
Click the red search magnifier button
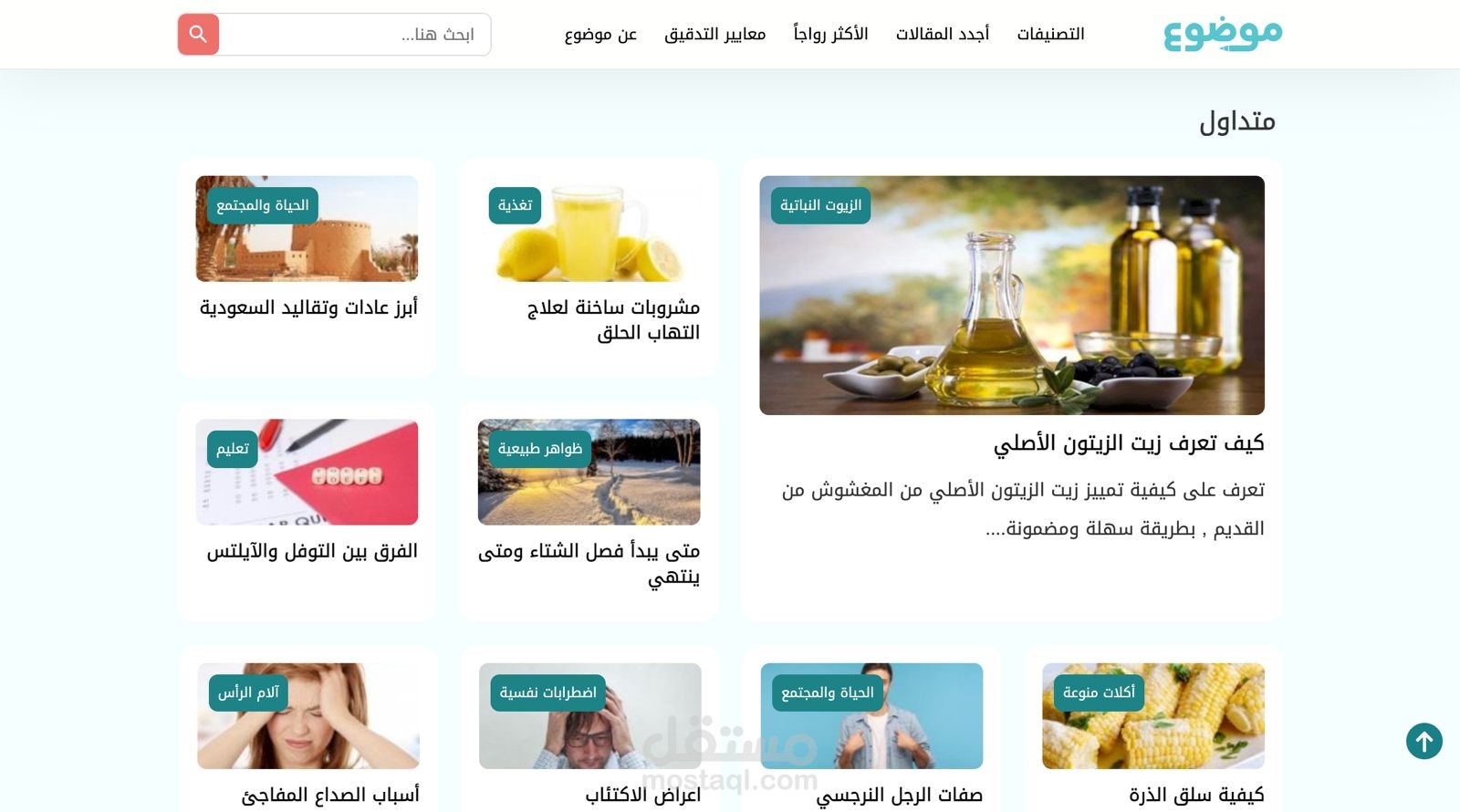coord(198,35)
